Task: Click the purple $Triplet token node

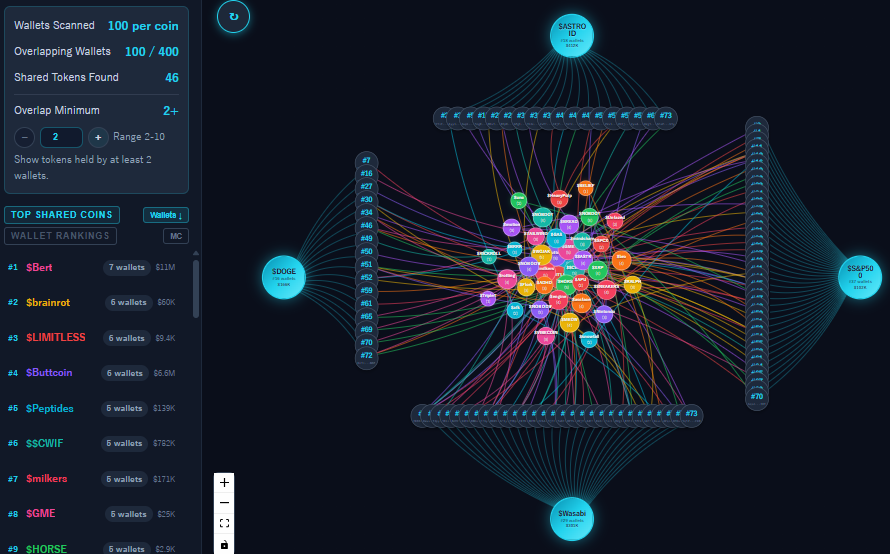Action: (x=488, y=299)
